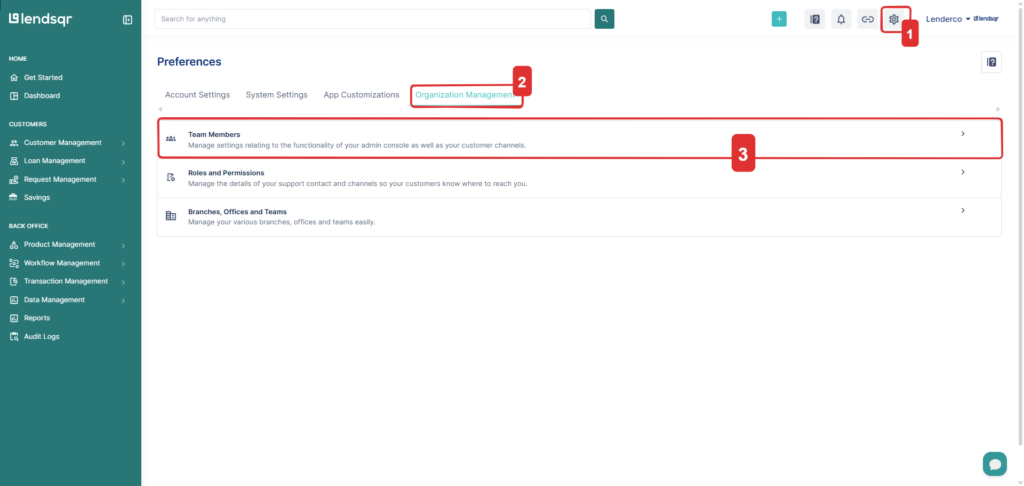The width and height of the screenshot is (1024, 486).
Task: Open the live chat bubble widget
Action: point(994,463)
